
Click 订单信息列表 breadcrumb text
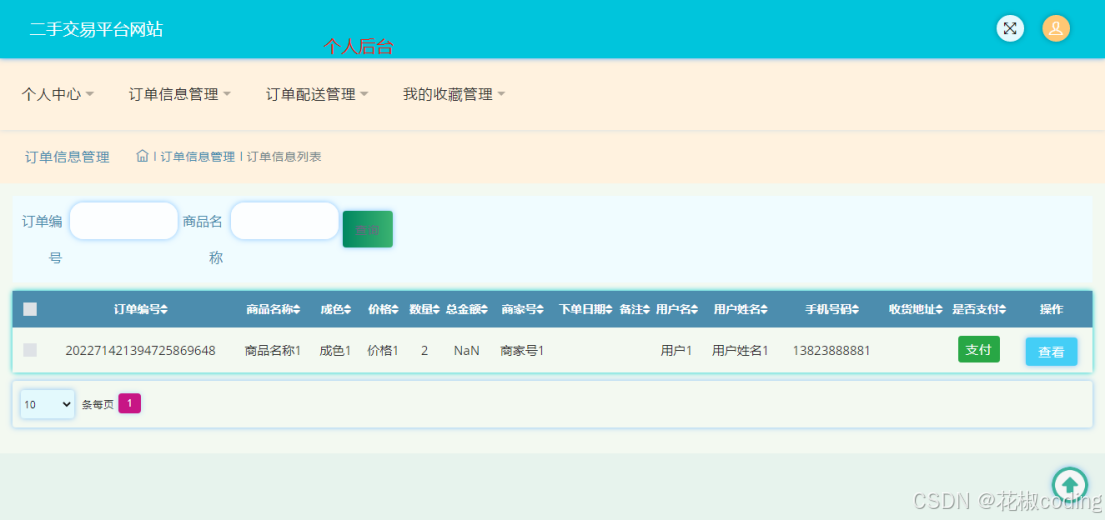tap(284, 157)
